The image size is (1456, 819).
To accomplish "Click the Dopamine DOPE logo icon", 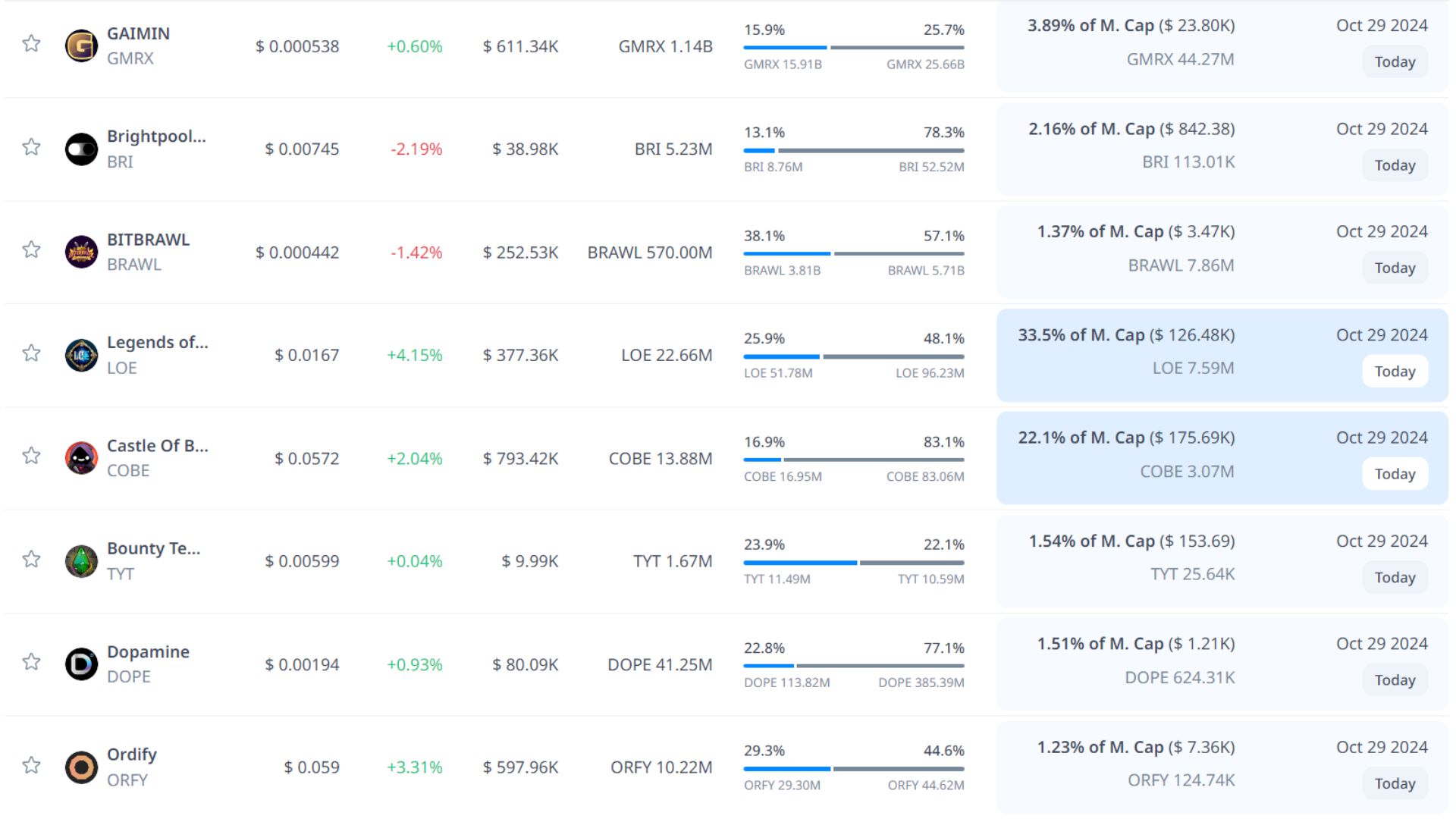I will [x=81, y=664].
